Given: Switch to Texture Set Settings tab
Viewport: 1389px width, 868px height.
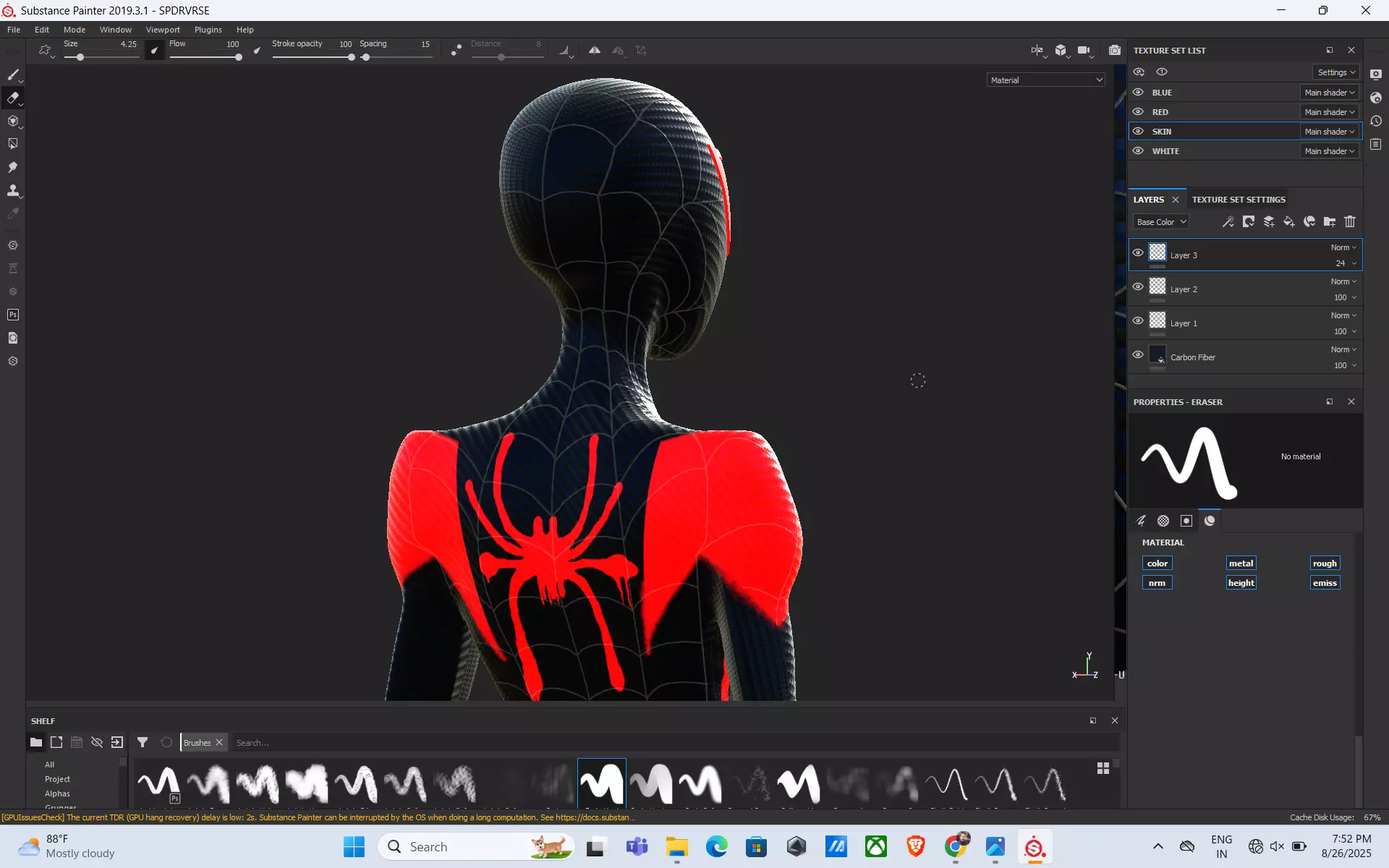Looking at the screenshot, I should pos(1239,200).
